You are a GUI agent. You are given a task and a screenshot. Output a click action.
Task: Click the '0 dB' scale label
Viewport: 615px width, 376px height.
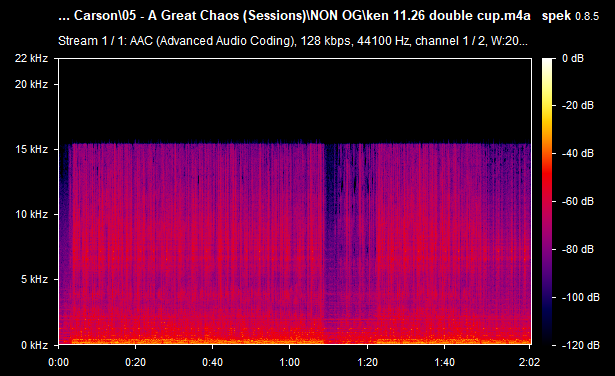(x=573, y=58)
